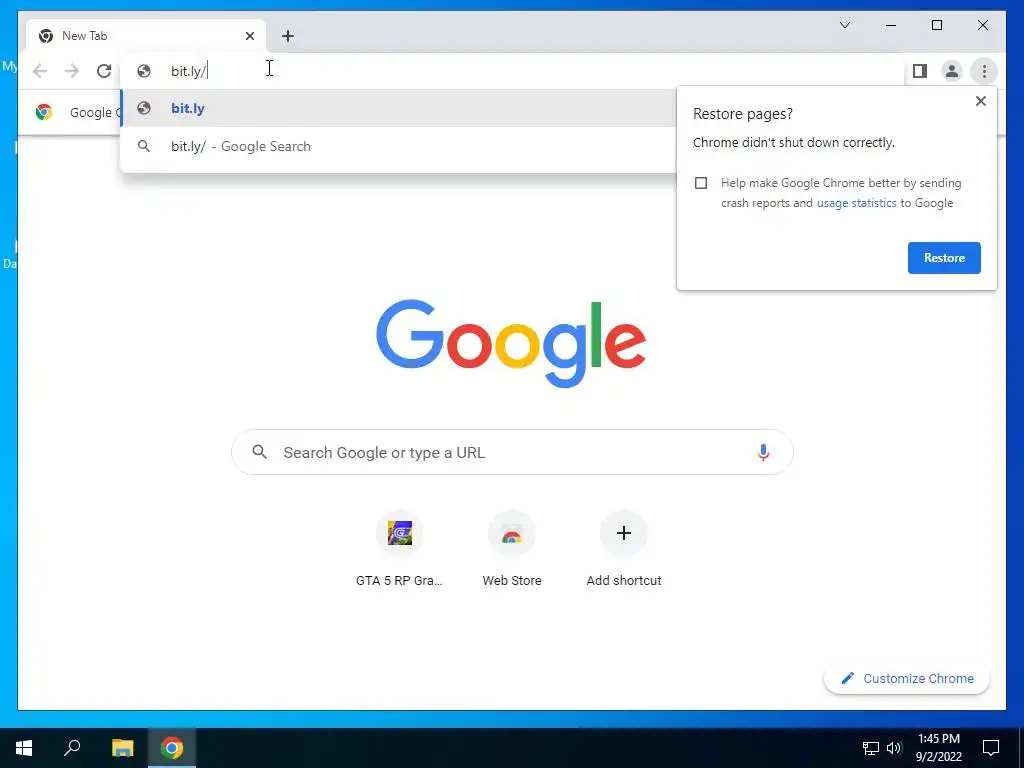The height and width of the screenshot is (768, 1024).
Task: Open the taskbar search magnifier
Action: coord(72,748)
